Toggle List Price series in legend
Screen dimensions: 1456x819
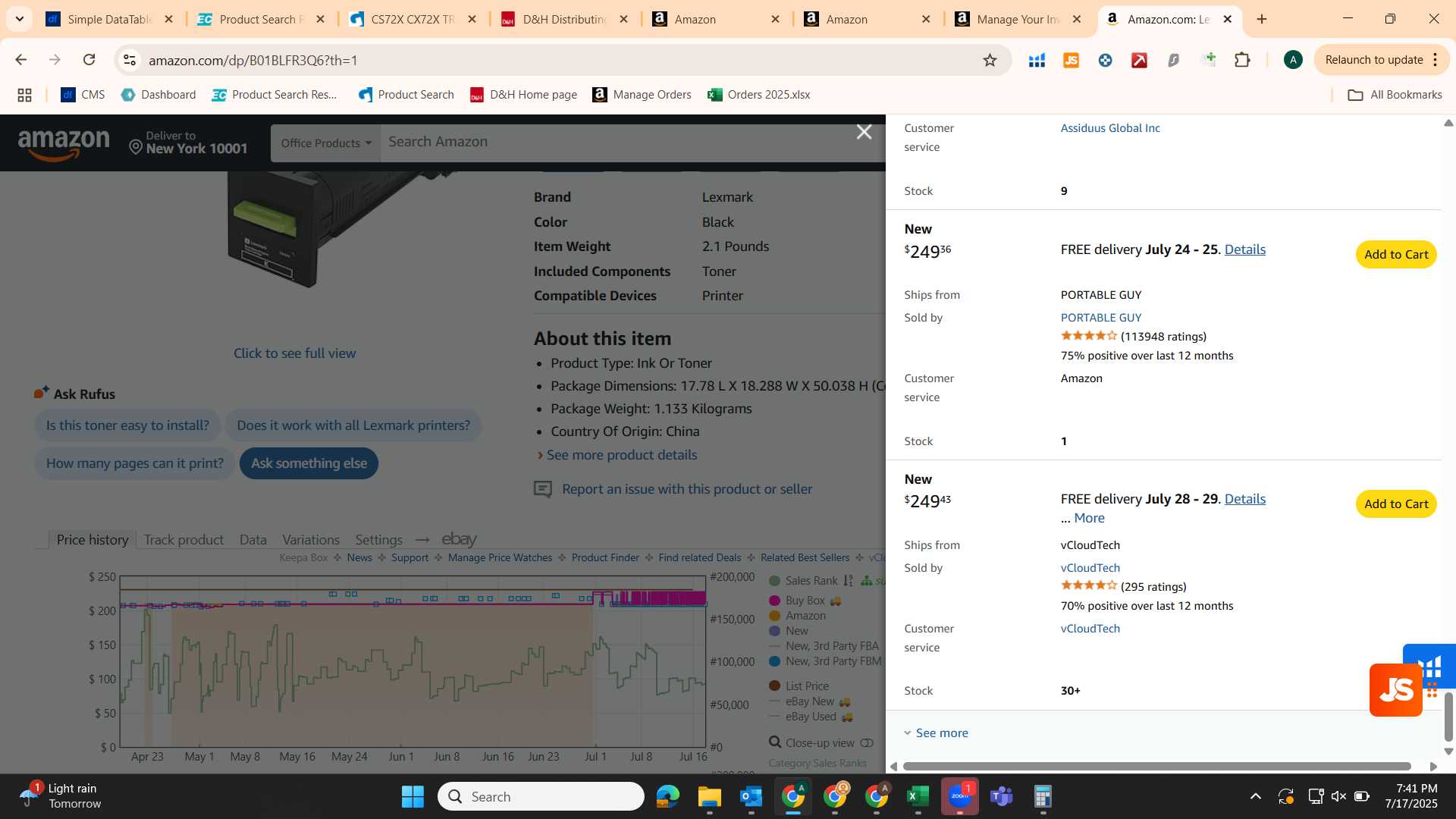click(799, 686)
